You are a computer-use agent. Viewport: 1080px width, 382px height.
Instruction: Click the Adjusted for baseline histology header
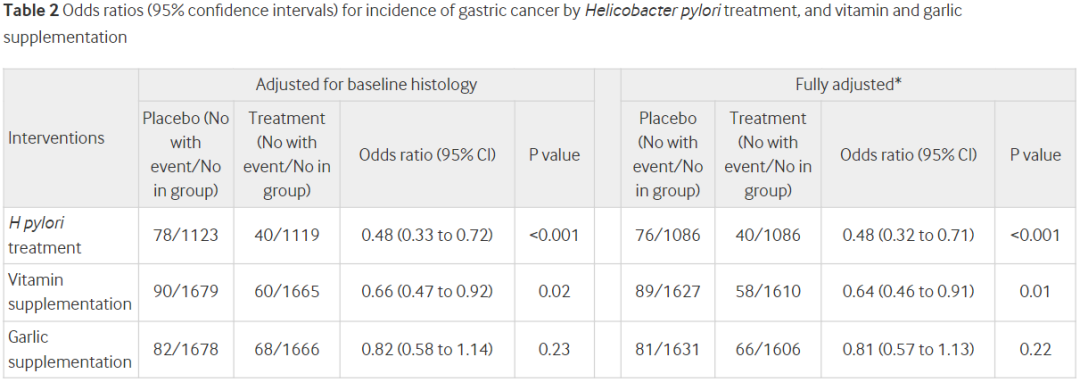pos(366,85)
